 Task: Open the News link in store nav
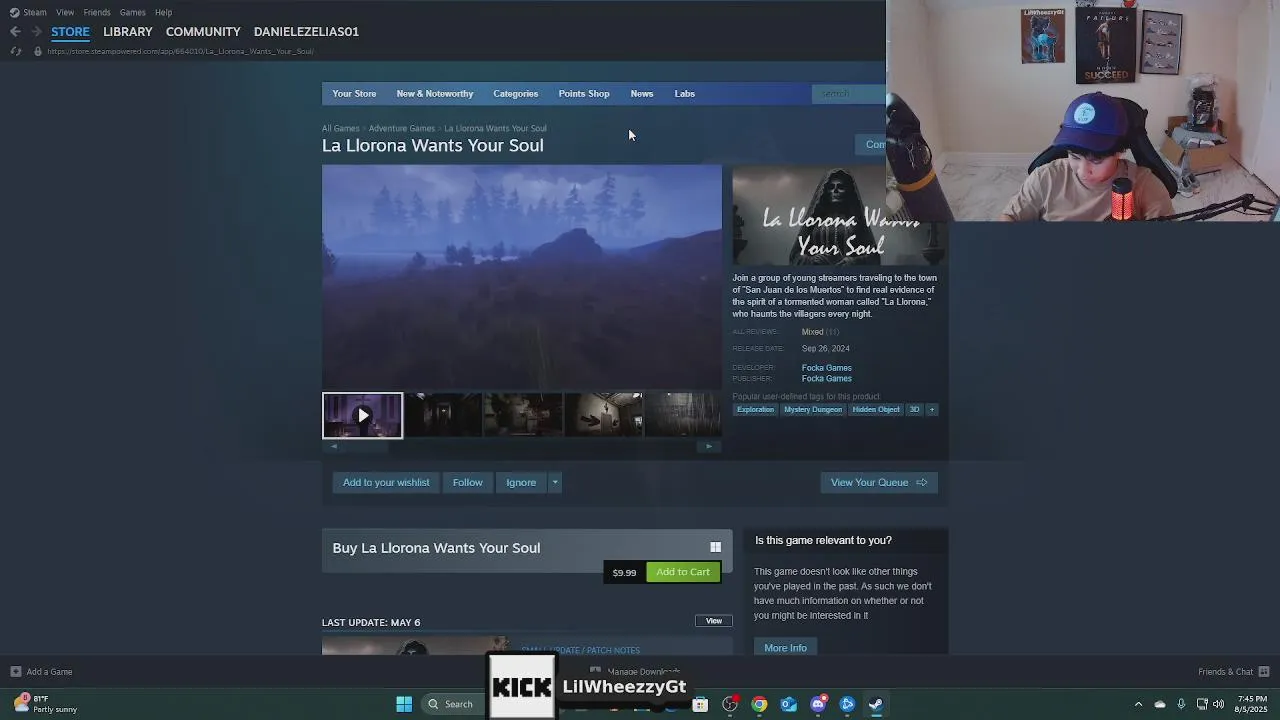(642, 94)
